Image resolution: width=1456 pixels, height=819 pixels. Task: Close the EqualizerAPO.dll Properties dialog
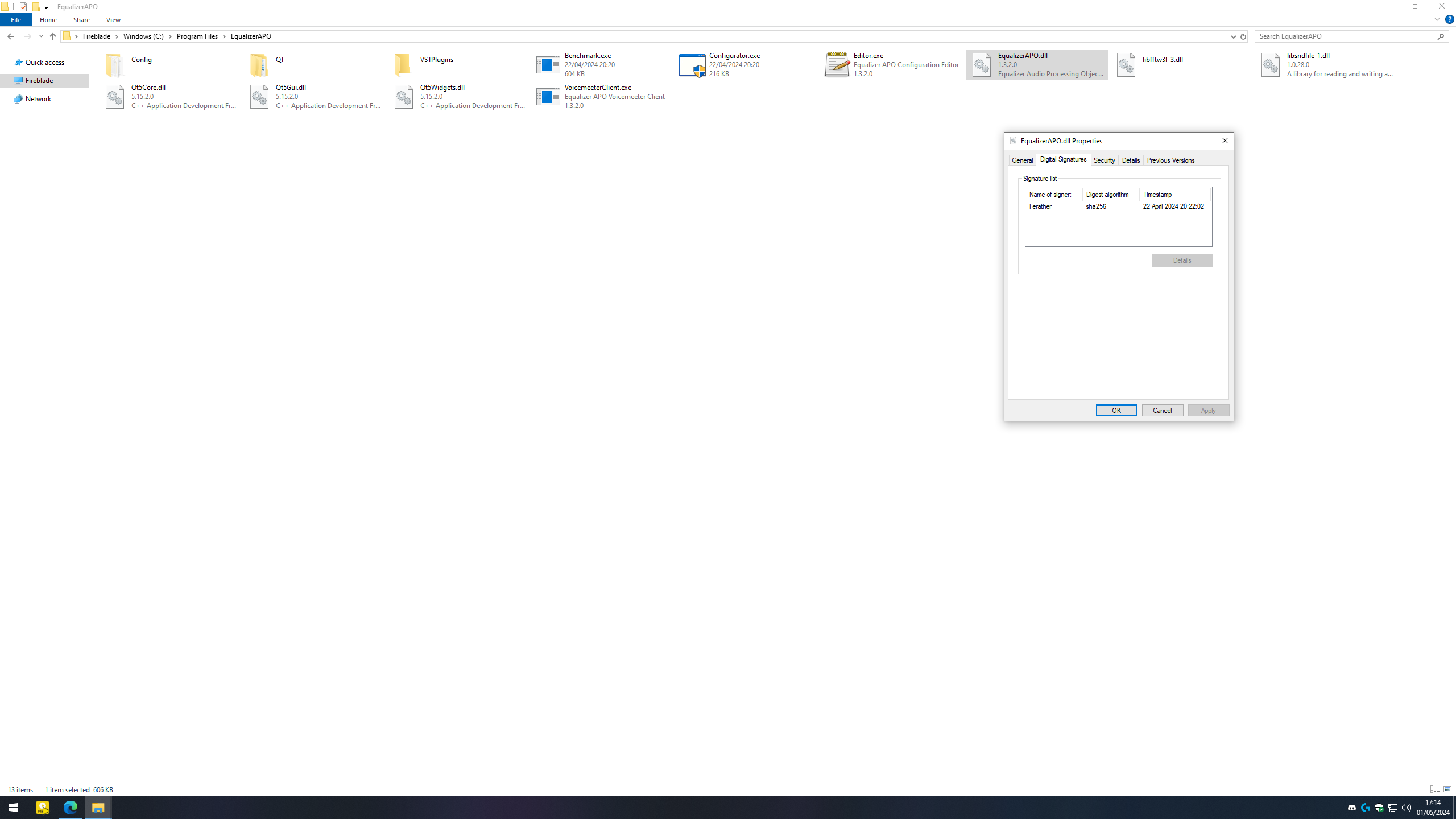pos(1225,140)
